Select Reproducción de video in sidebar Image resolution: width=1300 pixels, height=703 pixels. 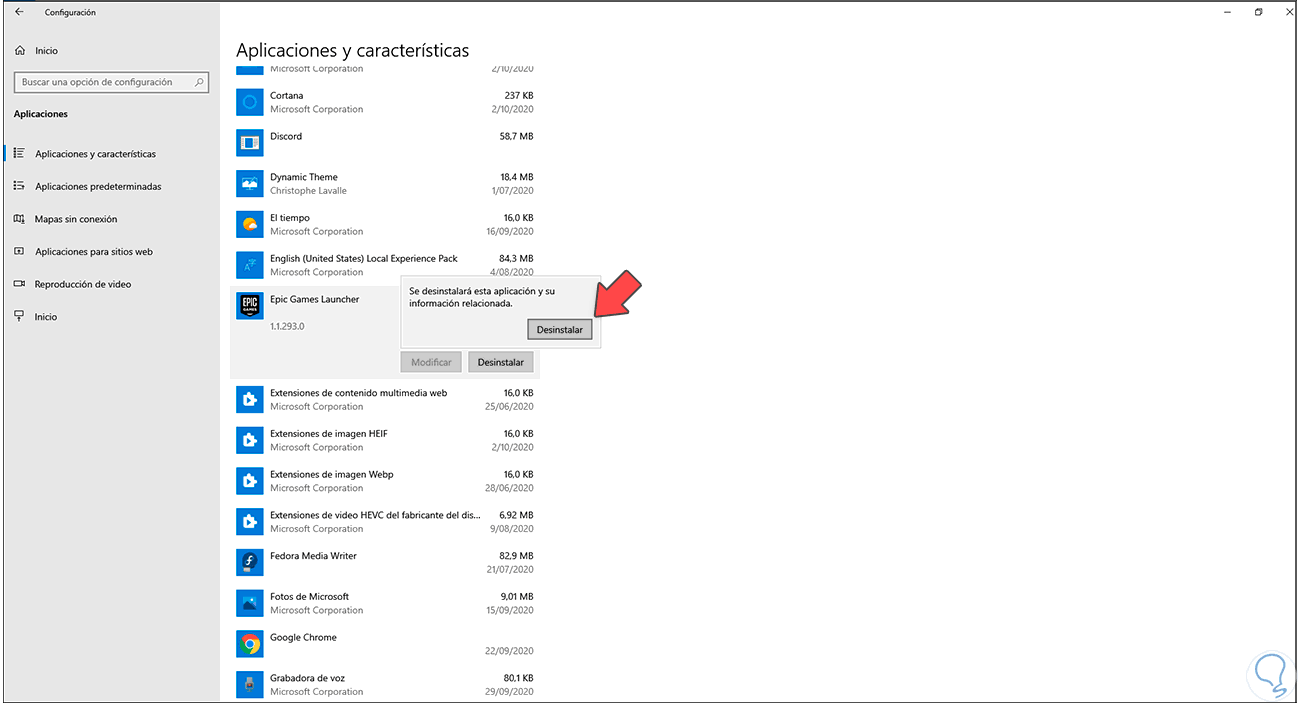point(83,284)
